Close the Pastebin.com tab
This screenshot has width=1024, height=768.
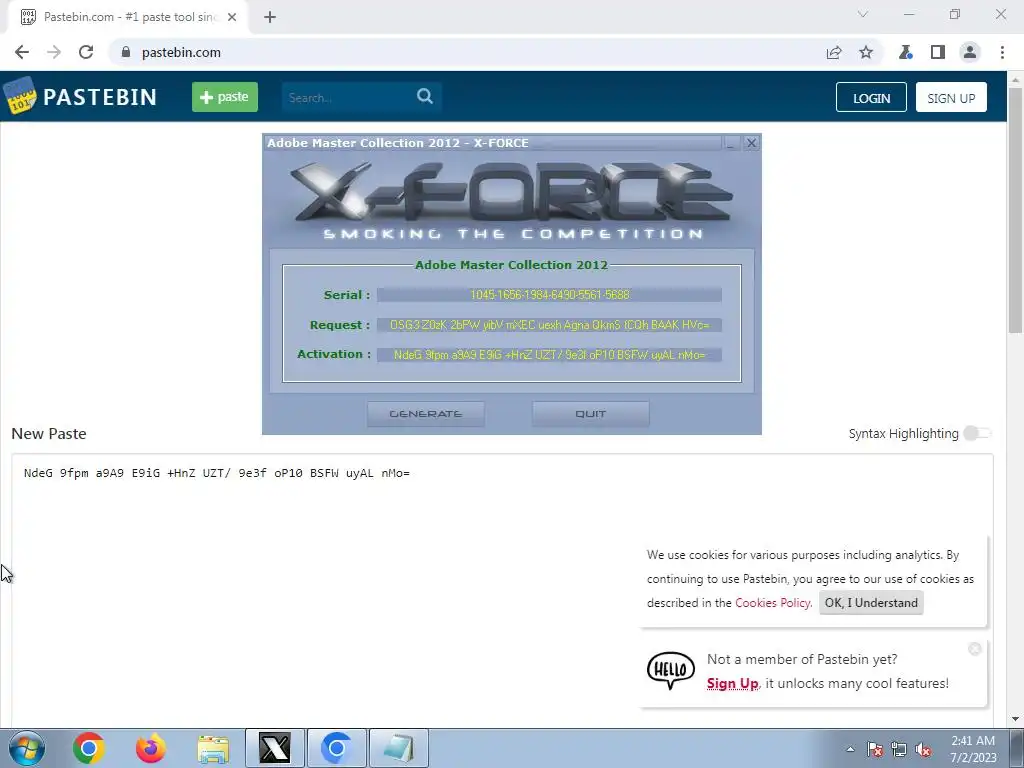coord(232,17)
